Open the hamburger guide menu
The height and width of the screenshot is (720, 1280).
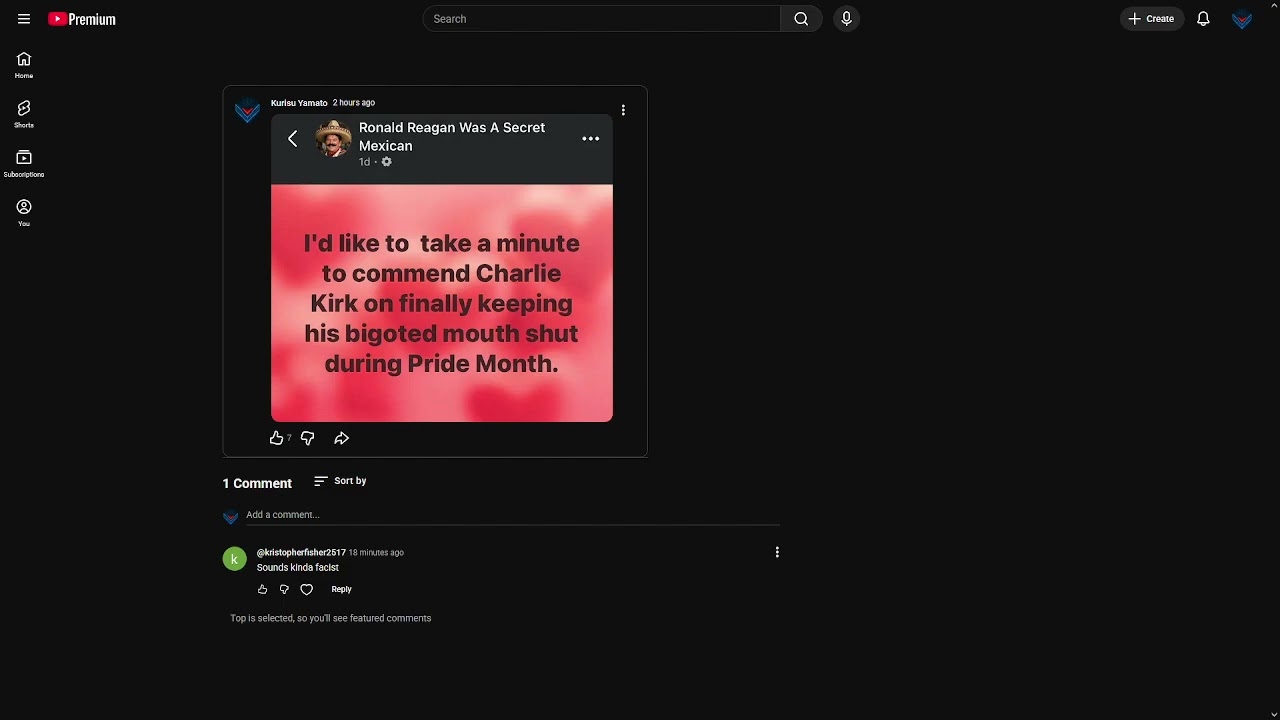24,19
